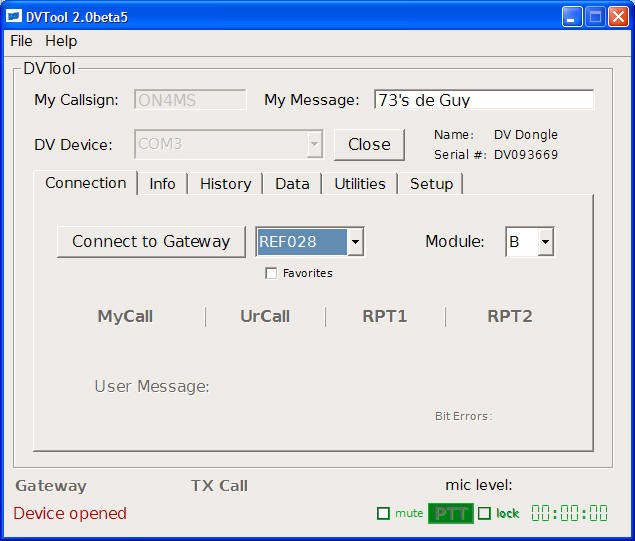
Task: Click the serial number DV093669
Action: (526, 155)
